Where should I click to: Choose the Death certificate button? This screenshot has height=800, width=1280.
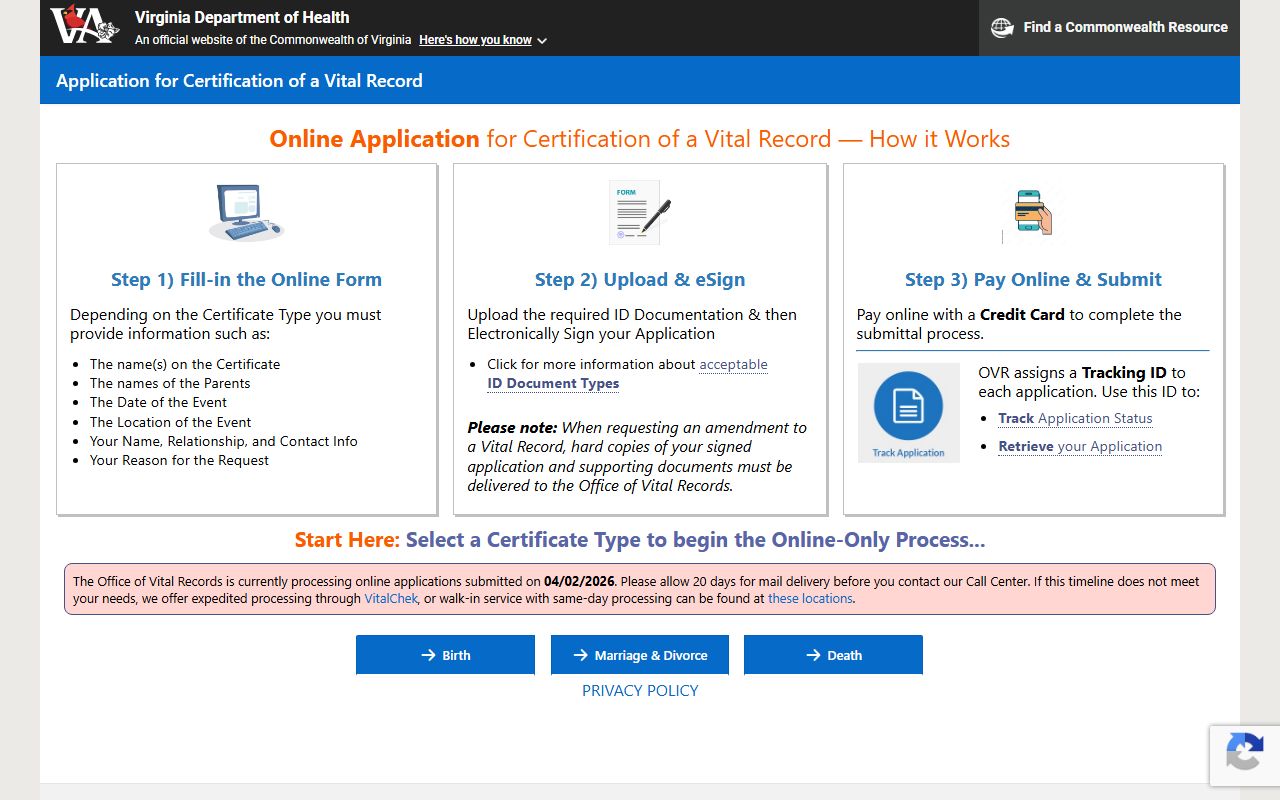[x=833, y=655]
